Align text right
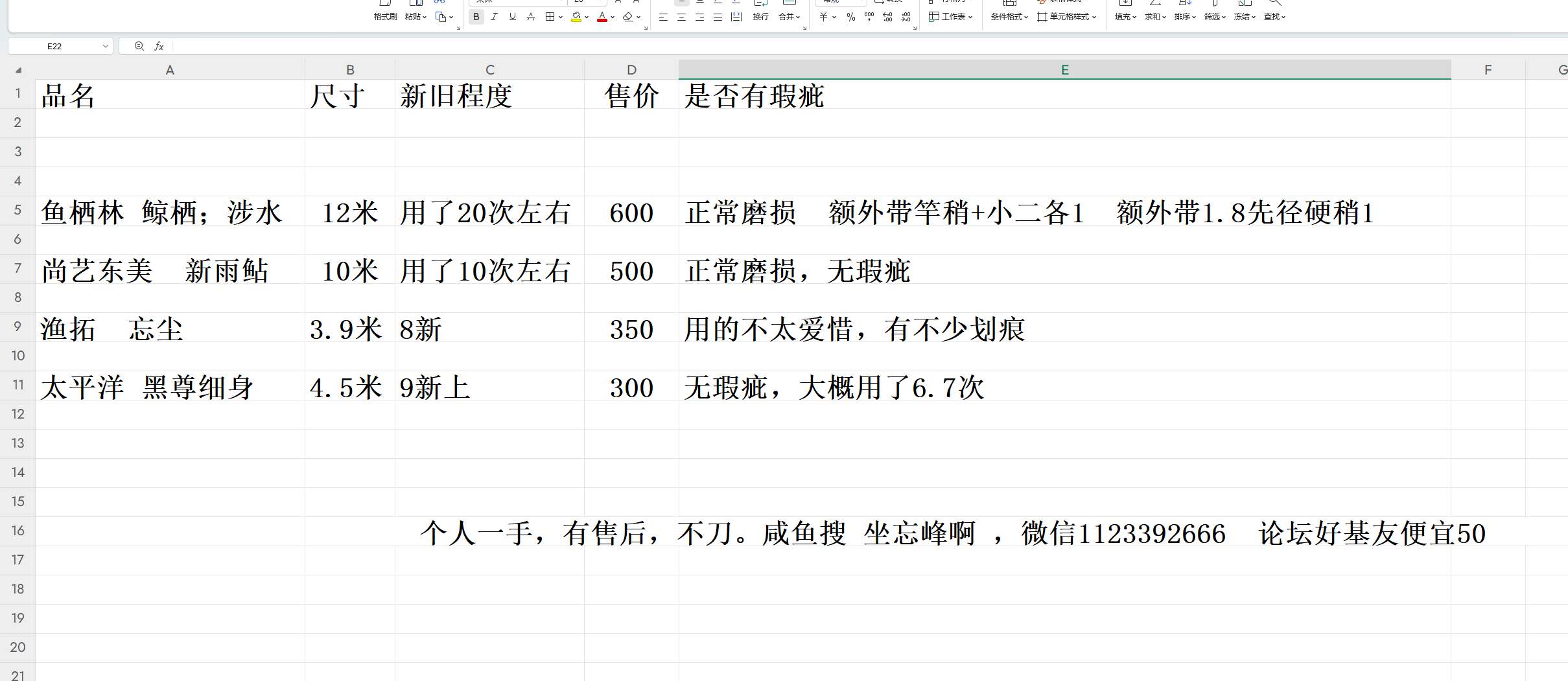The image size is (1568, 681). (699, 17)
